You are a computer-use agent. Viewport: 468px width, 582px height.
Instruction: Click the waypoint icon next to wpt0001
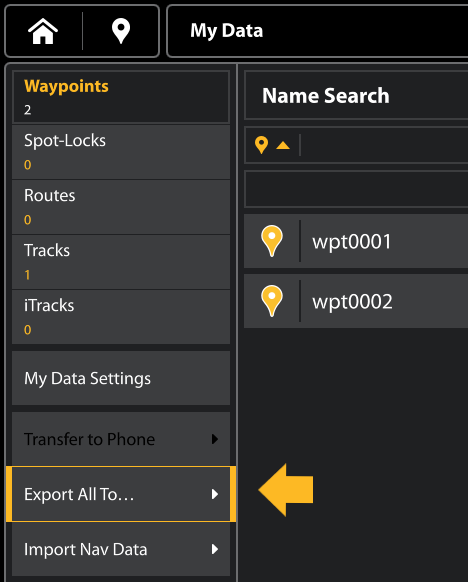(272, 241)
